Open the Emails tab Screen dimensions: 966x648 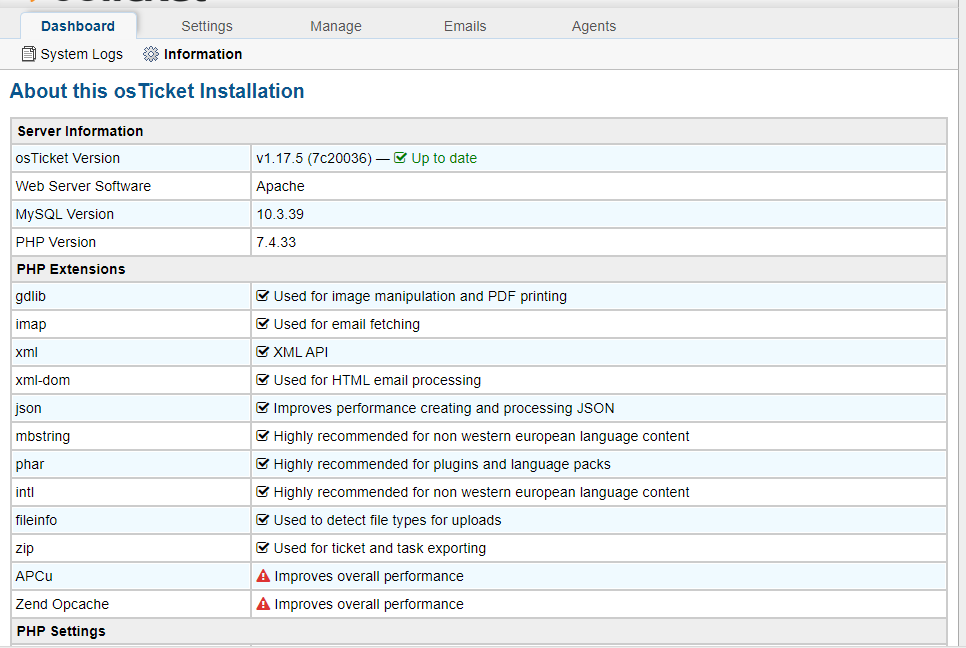[465, 26]
